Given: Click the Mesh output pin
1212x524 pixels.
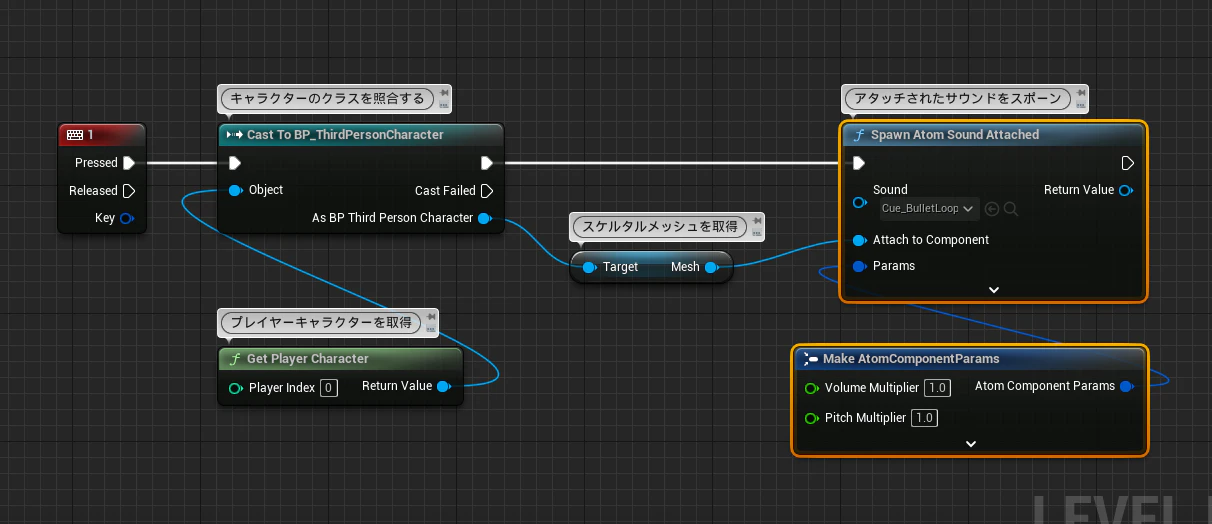Looking at the screenshot, I should (711, 267).
